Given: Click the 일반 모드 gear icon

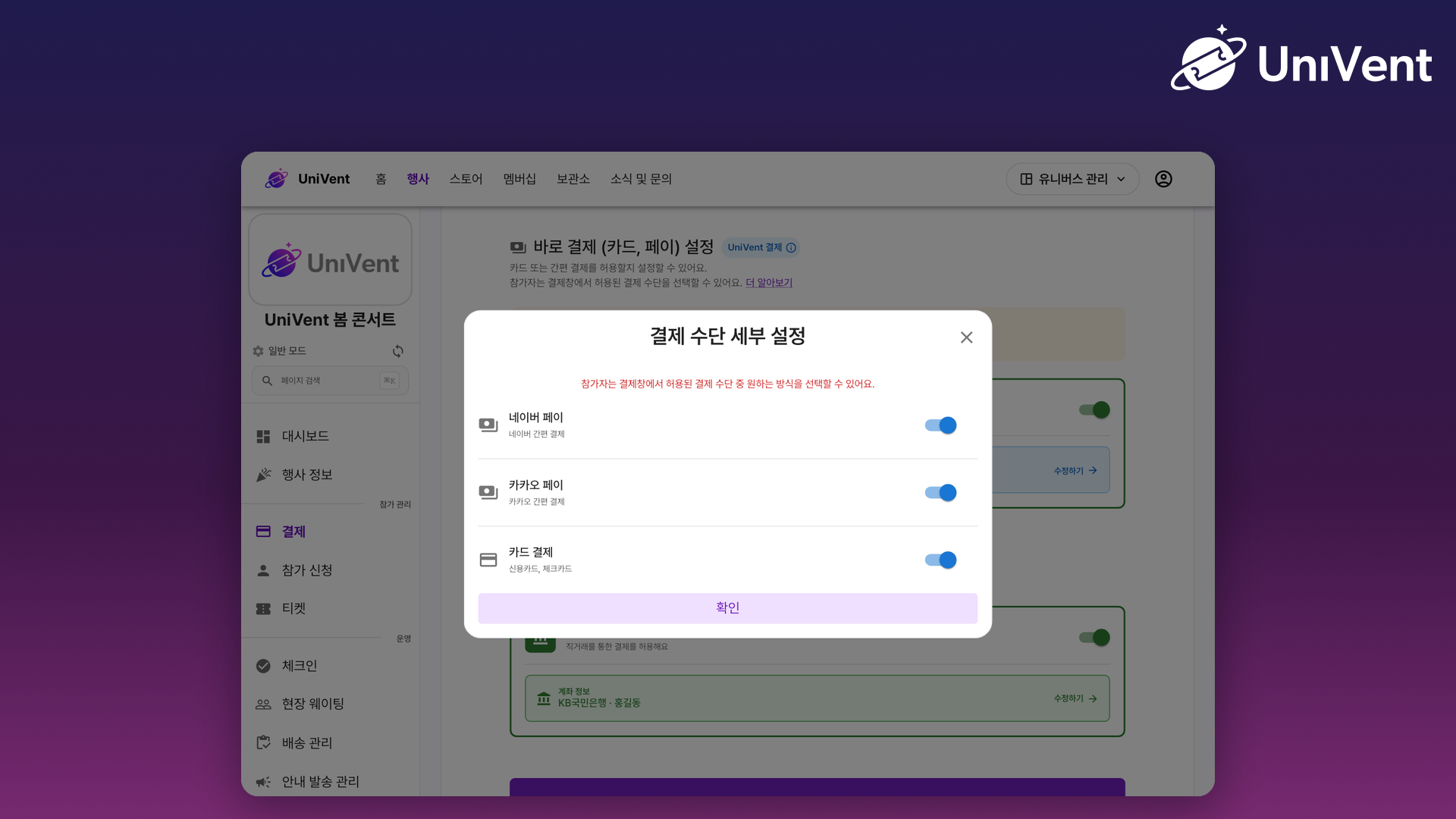Looking at the screenshot, I should pyautogui.click(x=258, y=351).
